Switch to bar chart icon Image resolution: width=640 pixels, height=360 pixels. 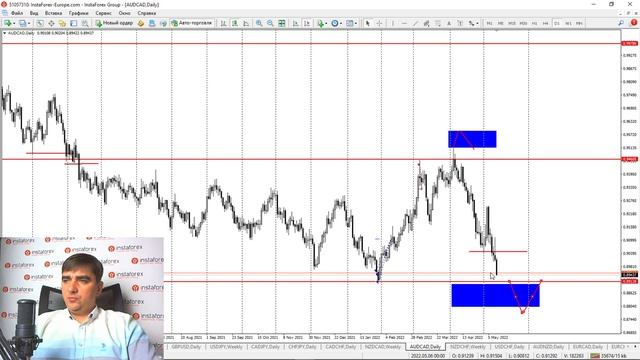[223, 23]
